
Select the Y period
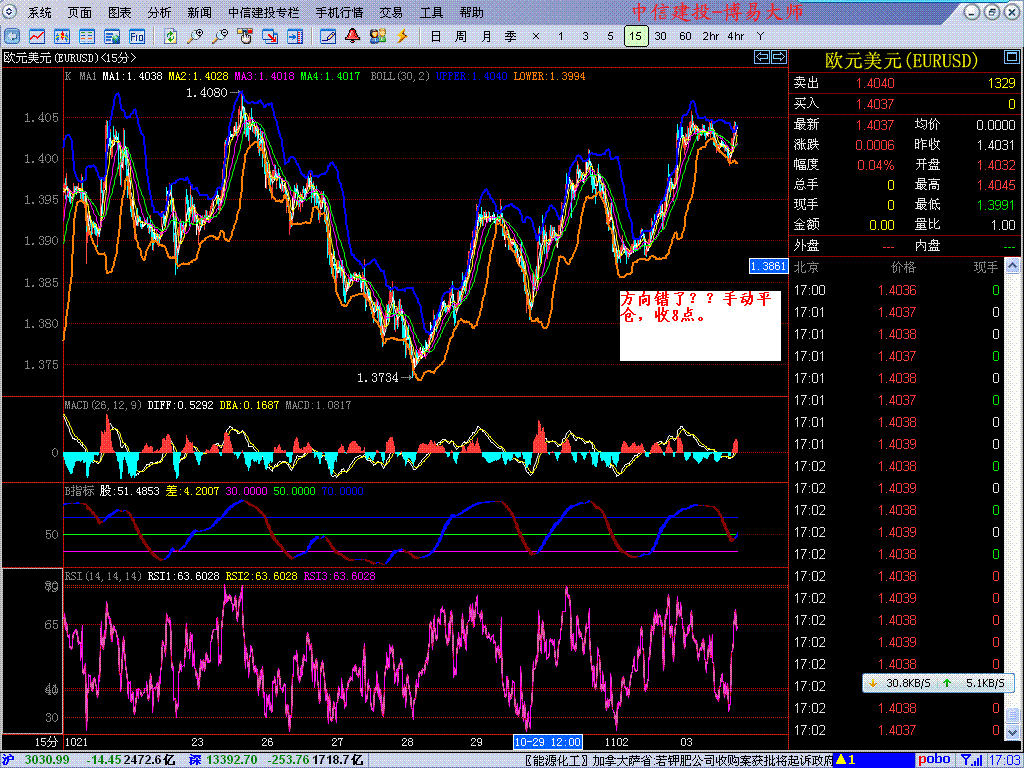point(760,36)
